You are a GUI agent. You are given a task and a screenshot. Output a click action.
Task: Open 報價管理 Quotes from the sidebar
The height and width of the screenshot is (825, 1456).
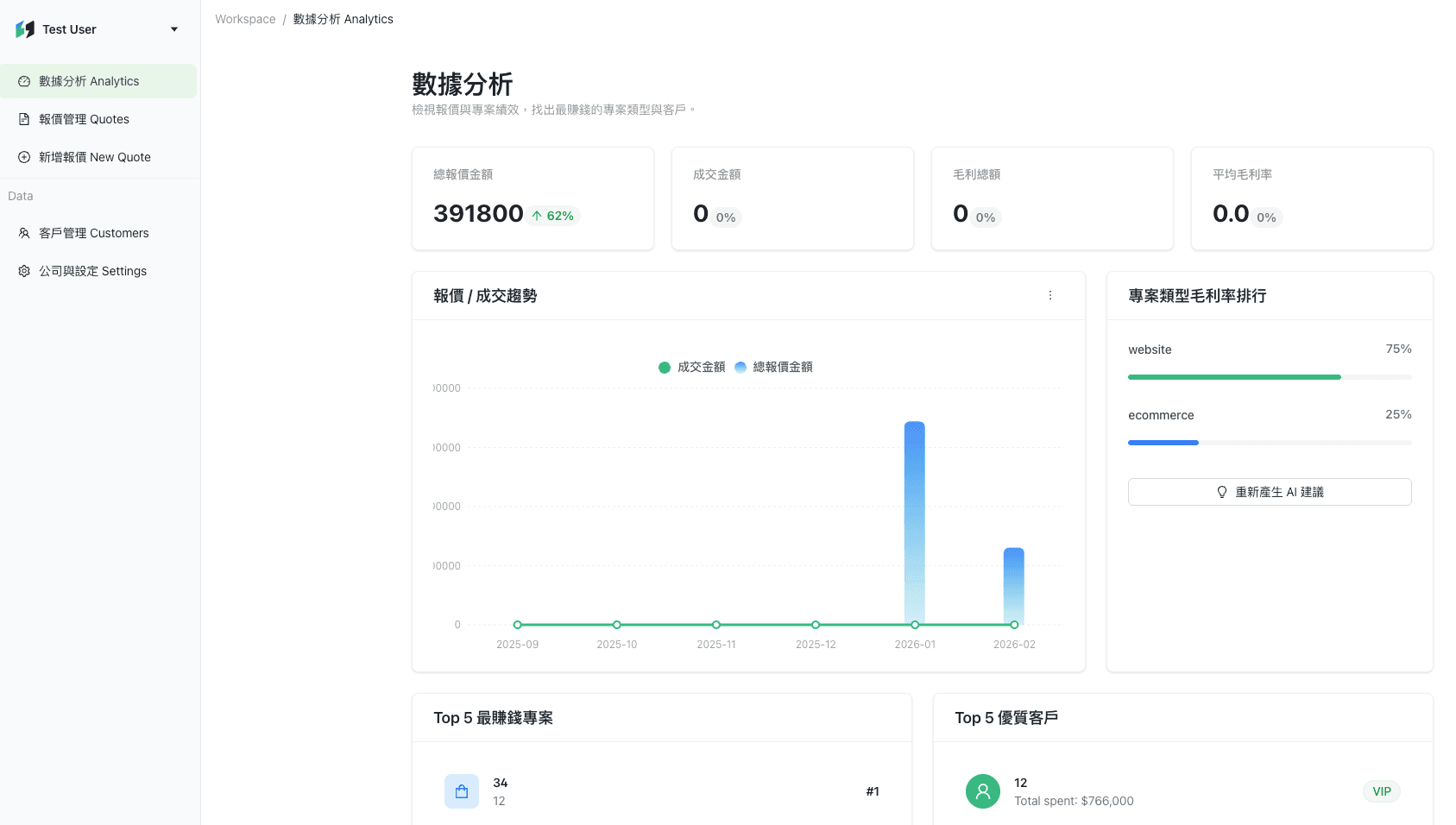click(x=84, y=119)
